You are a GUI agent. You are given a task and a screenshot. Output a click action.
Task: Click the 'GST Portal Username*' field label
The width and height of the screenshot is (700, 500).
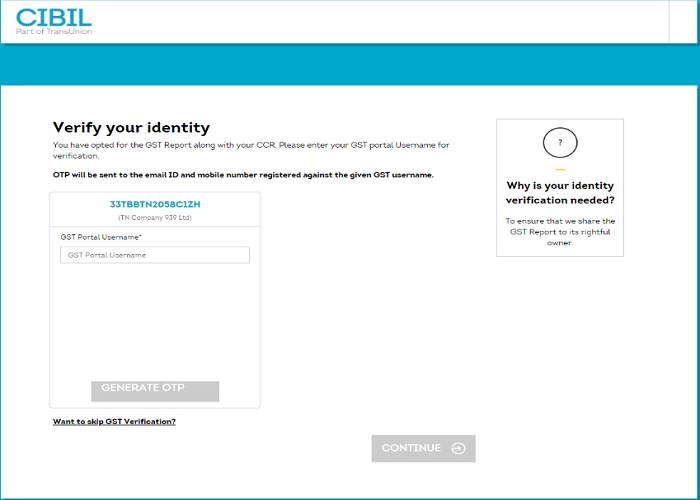101,237
